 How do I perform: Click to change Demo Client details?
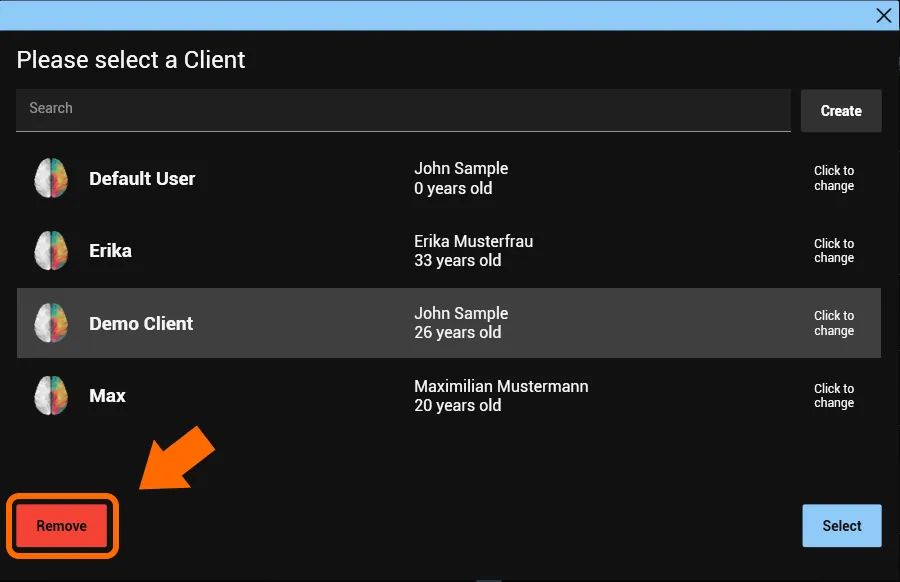[x=834, y=323]
